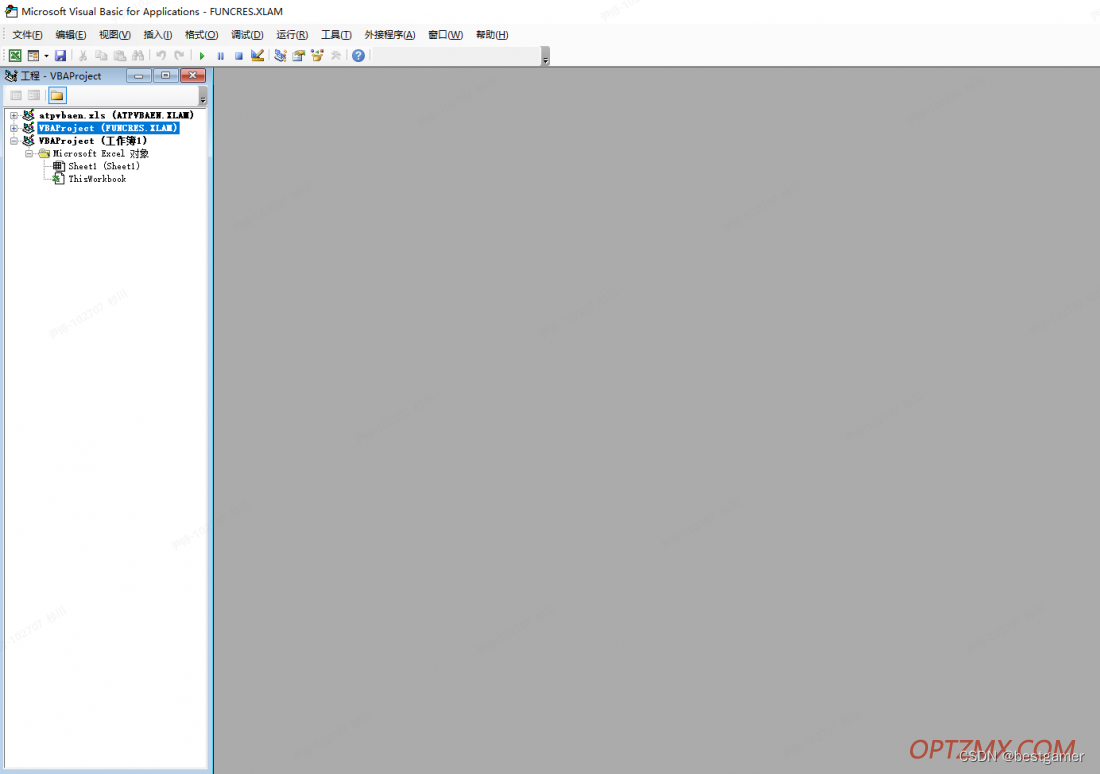Screen dimensions: 1100x774
Task: Click the Properties Window toolbar icon
Action: click(x=298, y=55)
